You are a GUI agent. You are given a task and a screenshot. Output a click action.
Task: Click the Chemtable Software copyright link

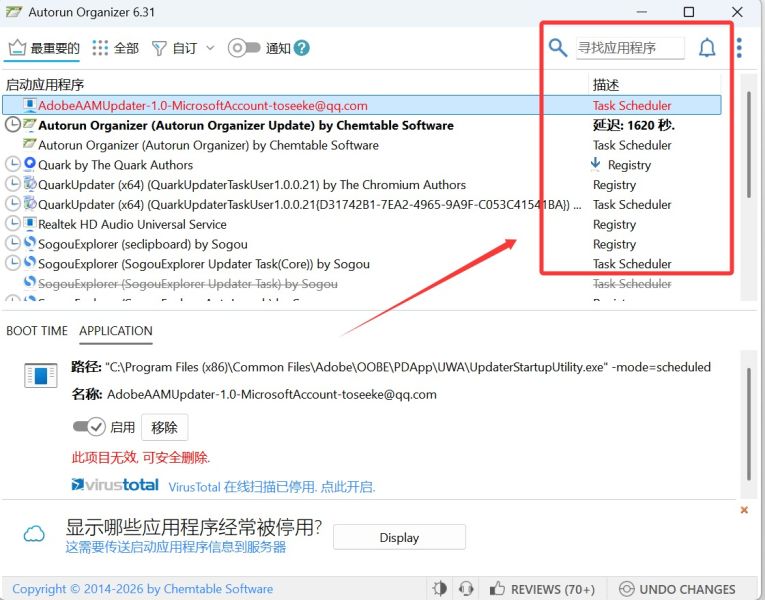click(x=142, y=589)
